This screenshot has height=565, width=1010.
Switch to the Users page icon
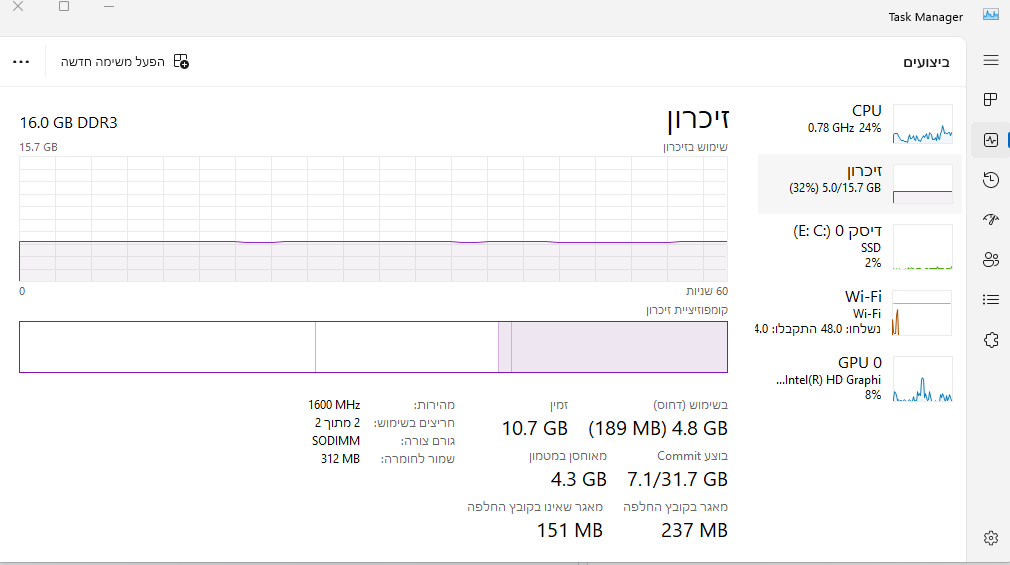coord(991,259)
